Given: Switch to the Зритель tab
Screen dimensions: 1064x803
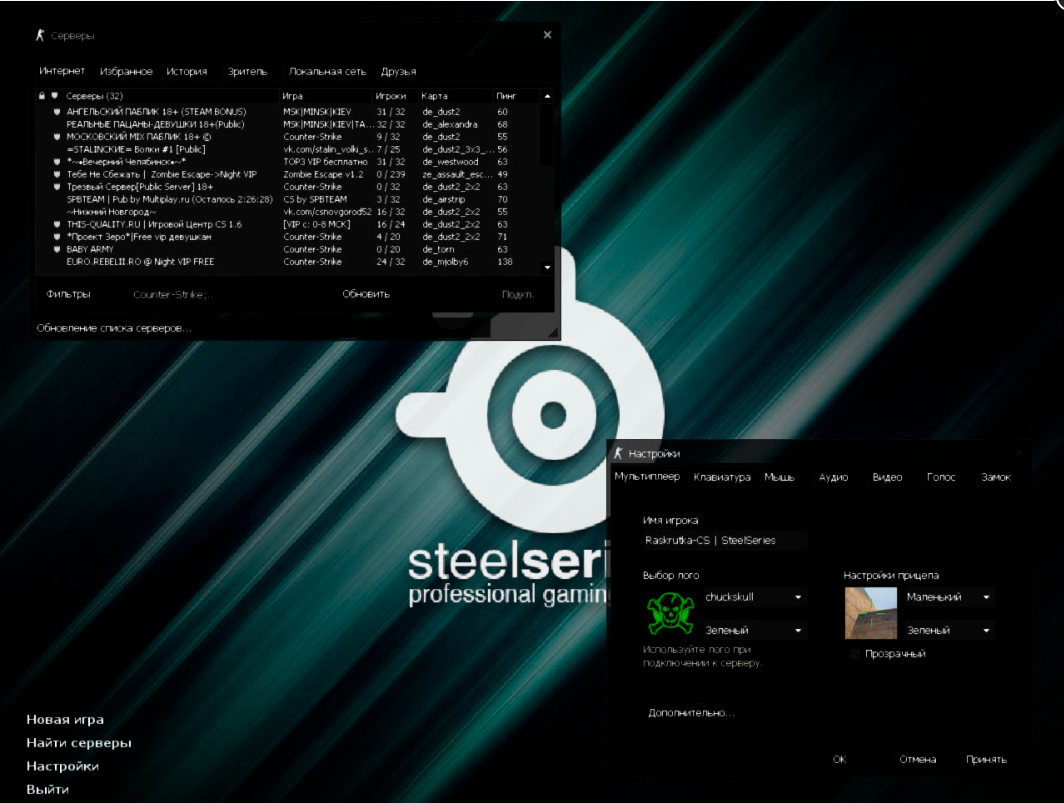Looking at the screenshot, I should pyautogui.click(x=248, y=71).
